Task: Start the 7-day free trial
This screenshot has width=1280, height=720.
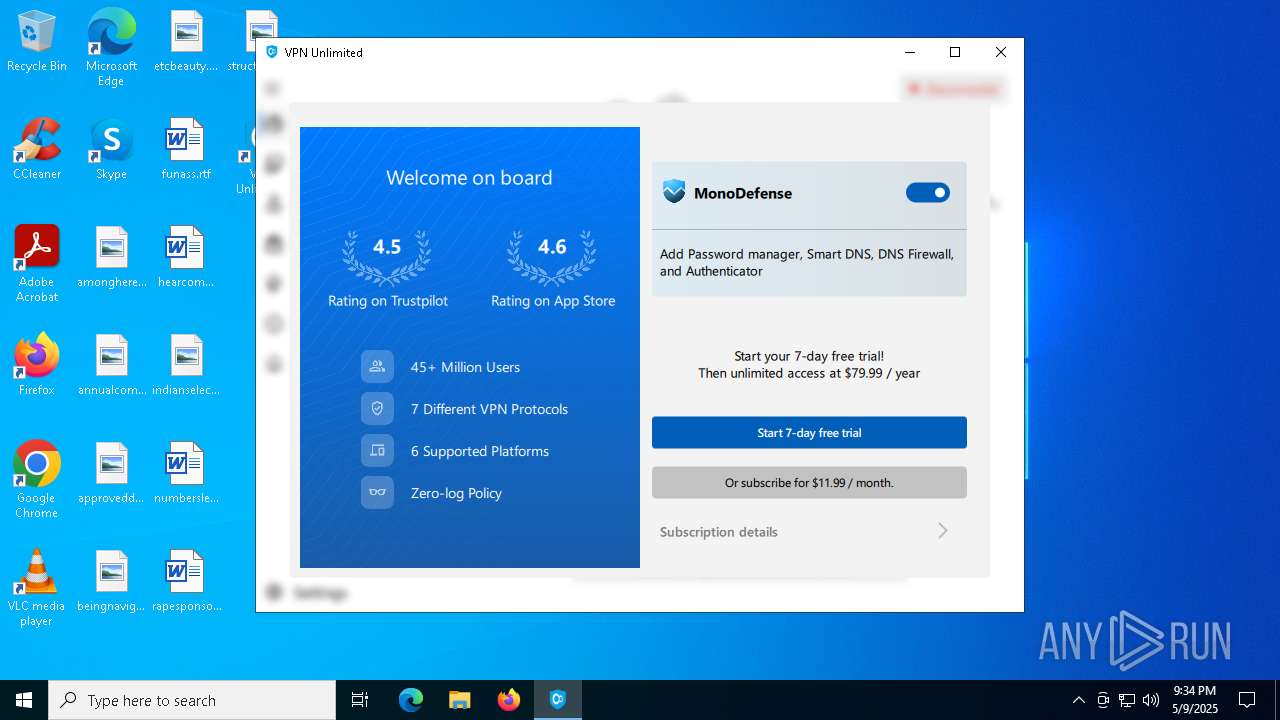Action: 809,433
